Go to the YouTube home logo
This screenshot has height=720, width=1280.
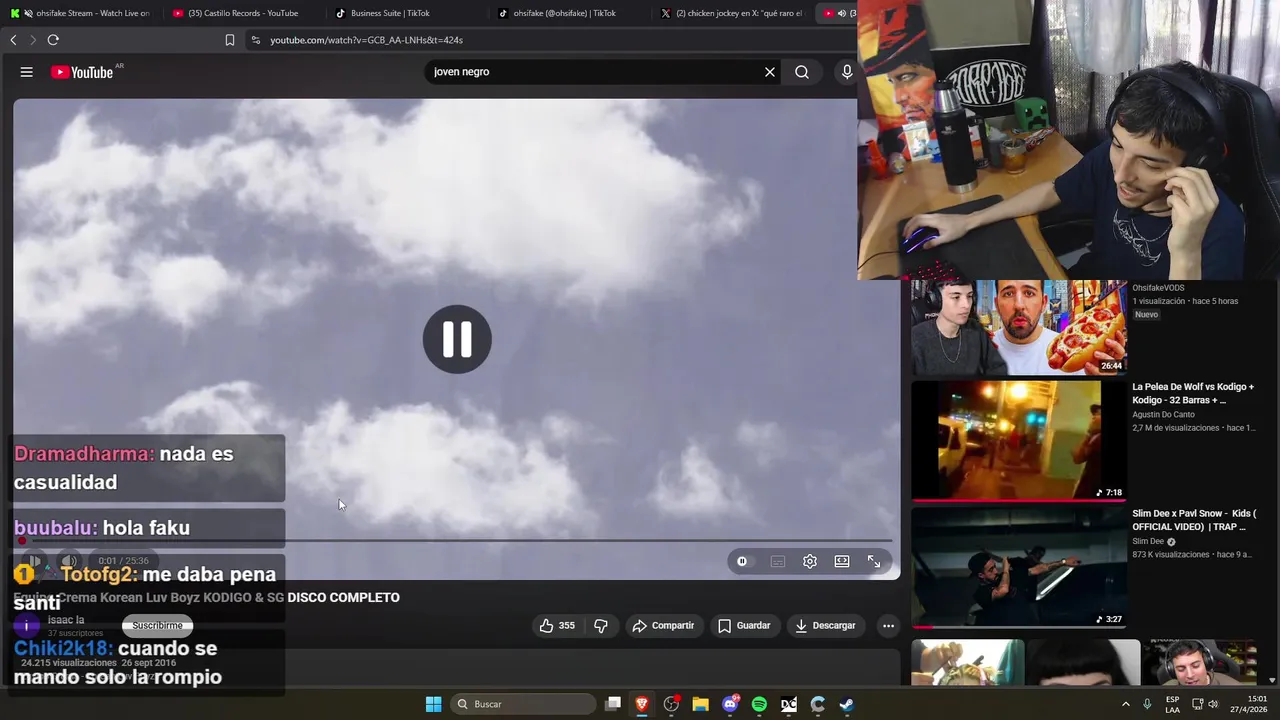pyautogui.click(x=83, y=72)
